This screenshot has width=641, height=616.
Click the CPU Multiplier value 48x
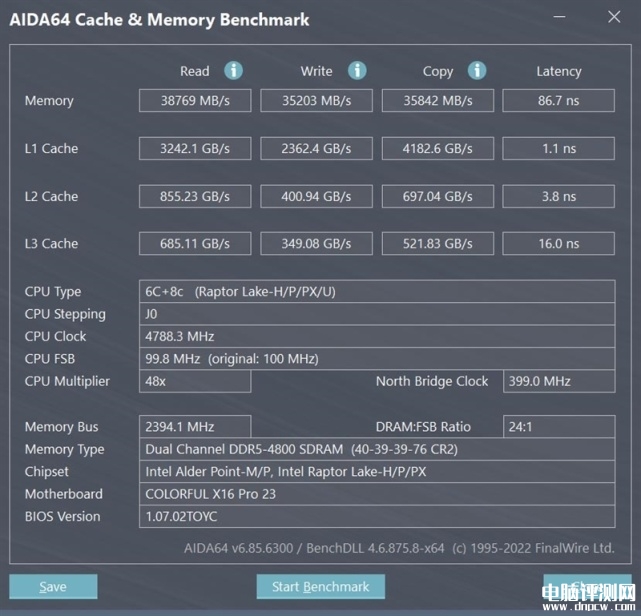(x=195, y=381)
